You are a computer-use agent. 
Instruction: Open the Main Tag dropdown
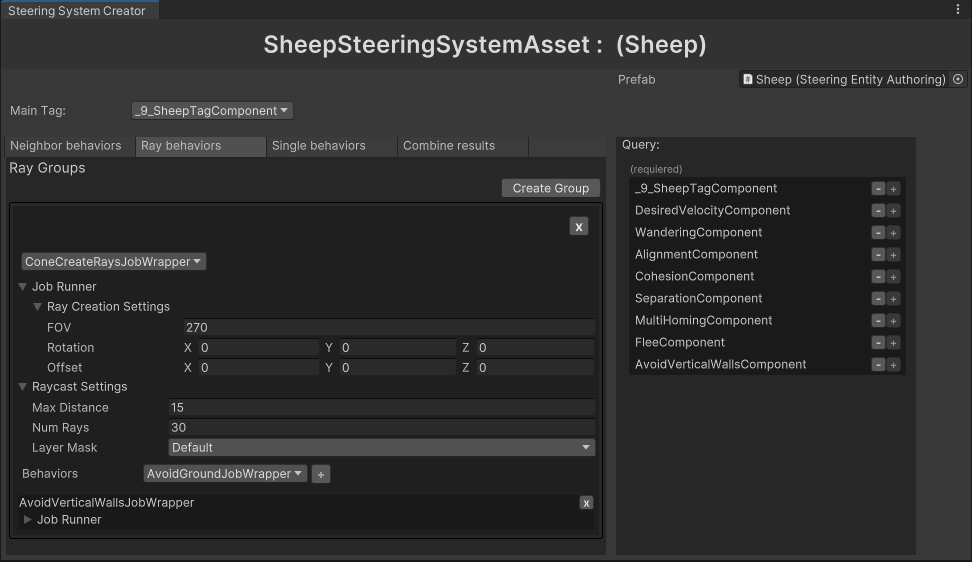(x=212, y=111)
